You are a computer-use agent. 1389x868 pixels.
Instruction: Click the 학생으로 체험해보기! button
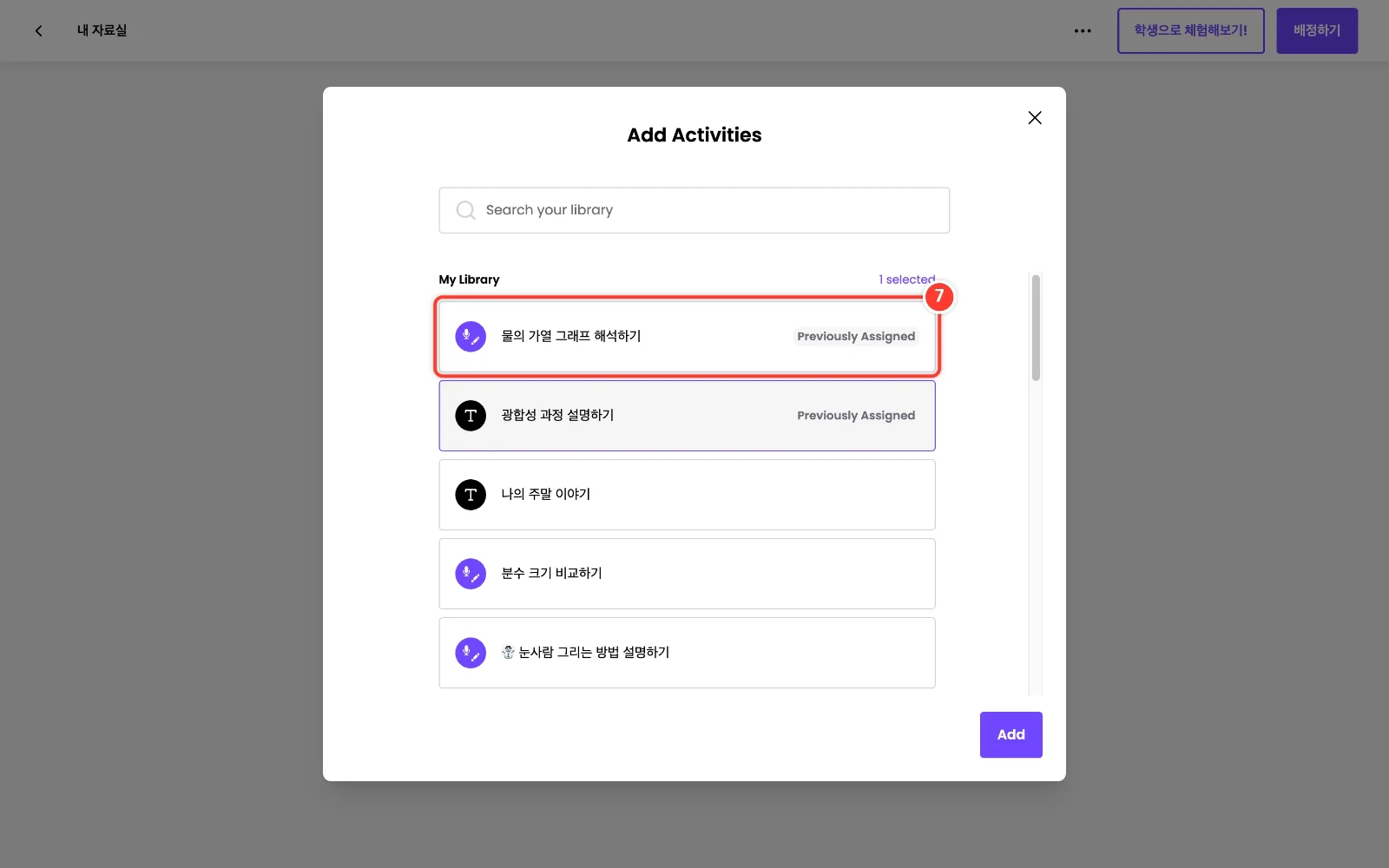point(1190,30)
